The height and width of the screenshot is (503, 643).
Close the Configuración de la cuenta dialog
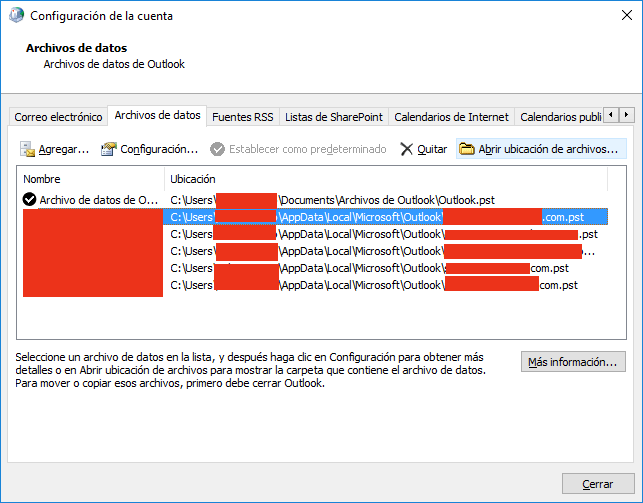pyautogui.click(x=627, y=16)
